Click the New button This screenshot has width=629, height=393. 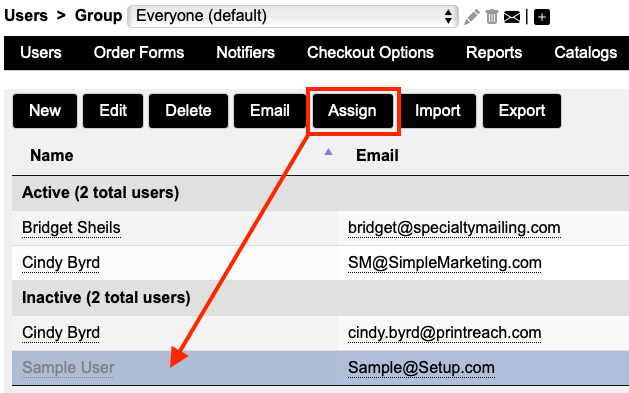[45, 111]
